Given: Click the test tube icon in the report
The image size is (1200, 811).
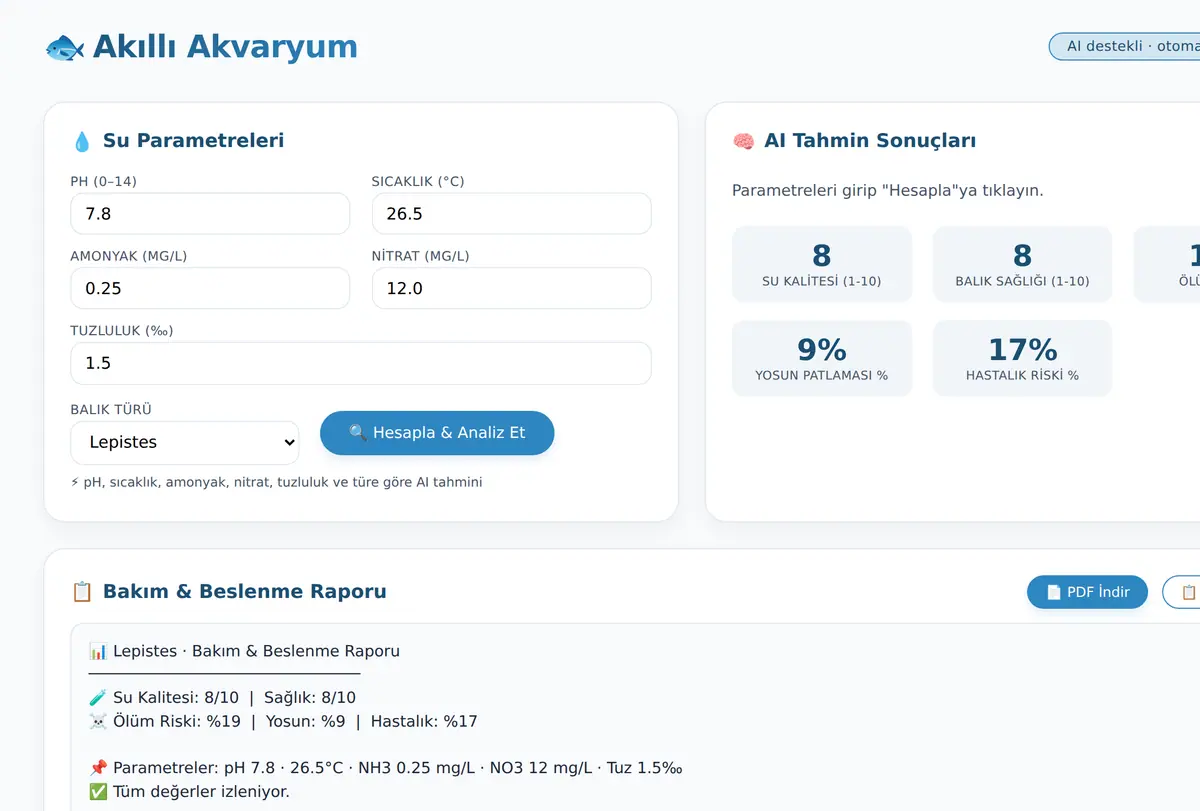Looking at the screenshot, I should click(x=98, y=698).
